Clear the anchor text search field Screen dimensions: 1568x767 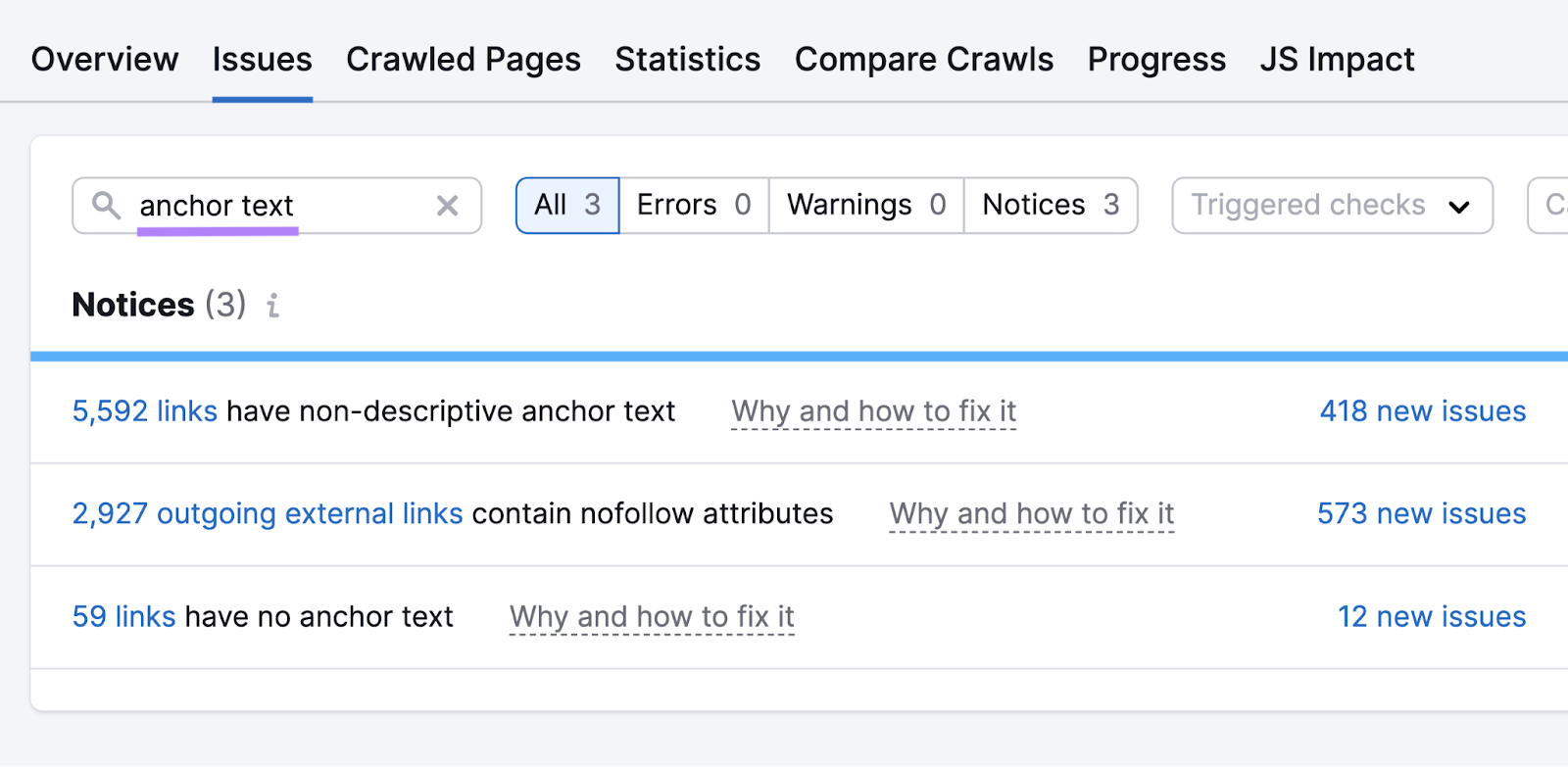[447, 206]
